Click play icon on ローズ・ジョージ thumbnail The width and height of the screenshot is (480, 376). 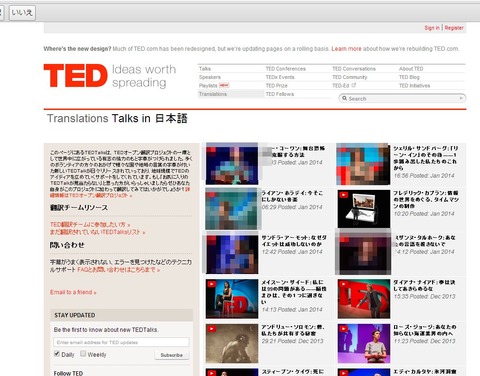[x=343, y=329]
